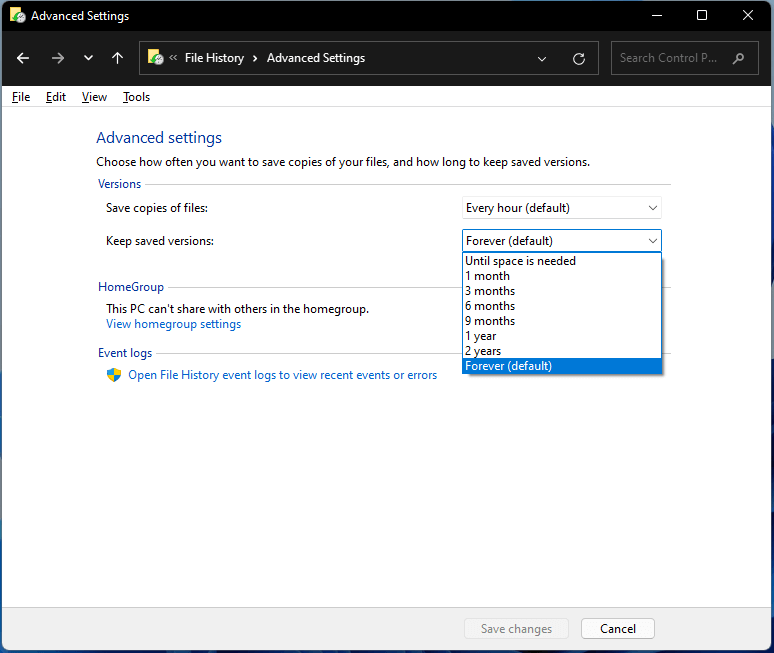The width and height of the screenshot is (774, 653).
Task: Click the Forward navigation arrow
Action: [x=57, y=58]
